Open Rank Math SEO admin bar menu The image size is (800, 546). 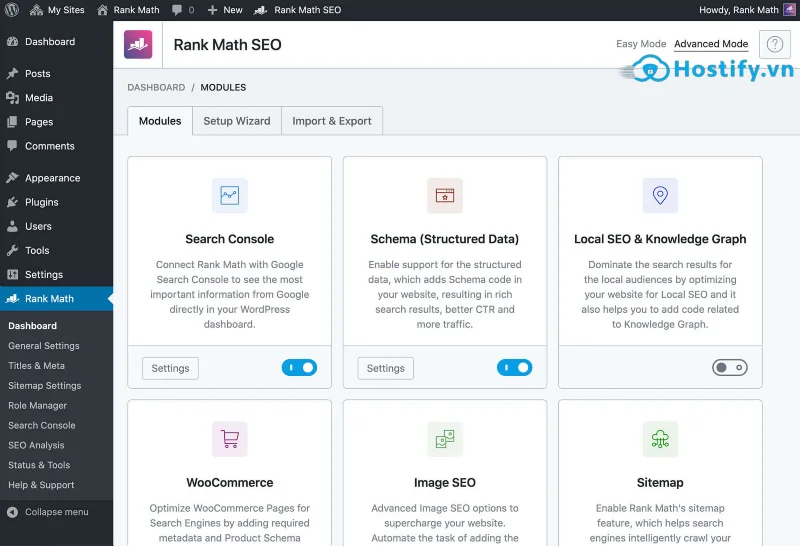pyautogui.click(x=298, y=10)
